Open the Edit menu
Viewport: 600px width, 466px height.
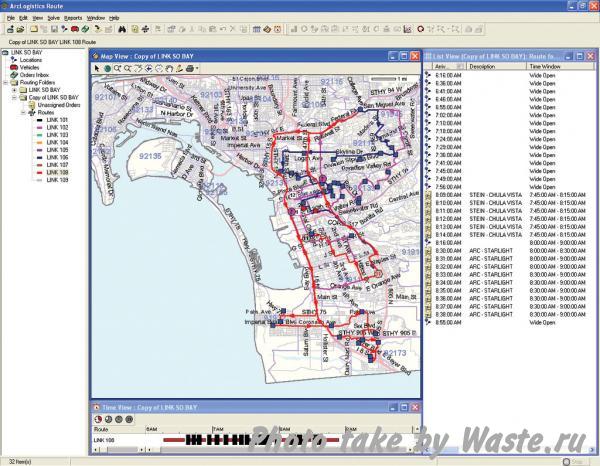coord(23,18)
